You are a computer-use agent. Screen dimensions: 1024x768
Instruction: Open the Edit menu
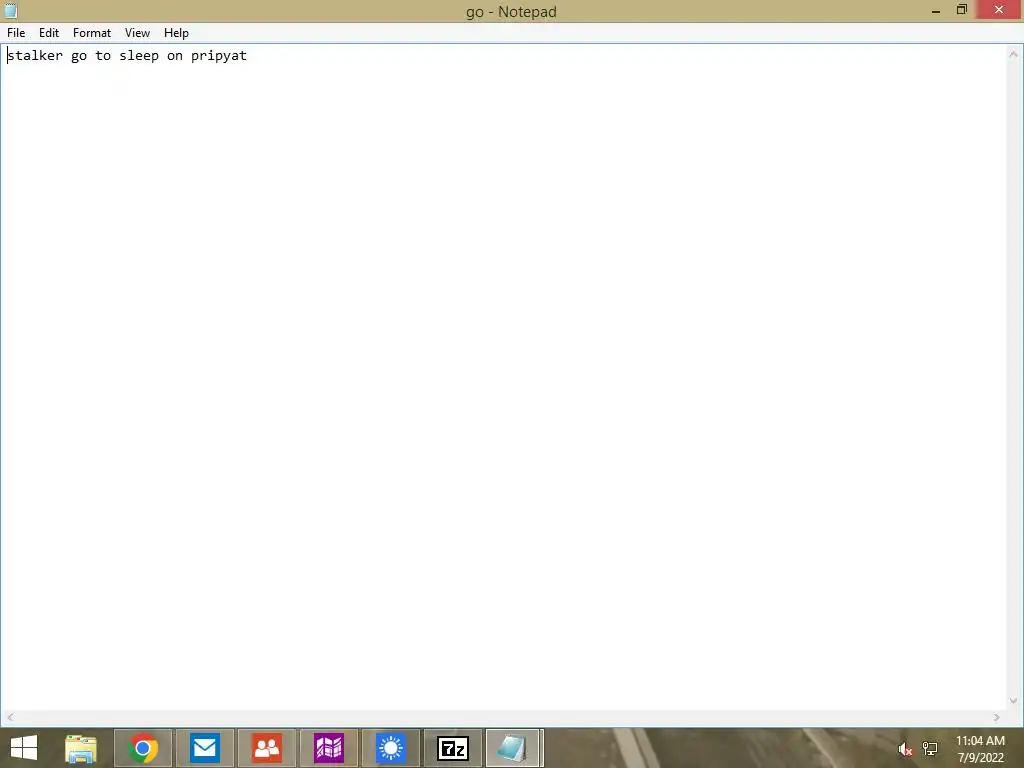click(49, 33)
